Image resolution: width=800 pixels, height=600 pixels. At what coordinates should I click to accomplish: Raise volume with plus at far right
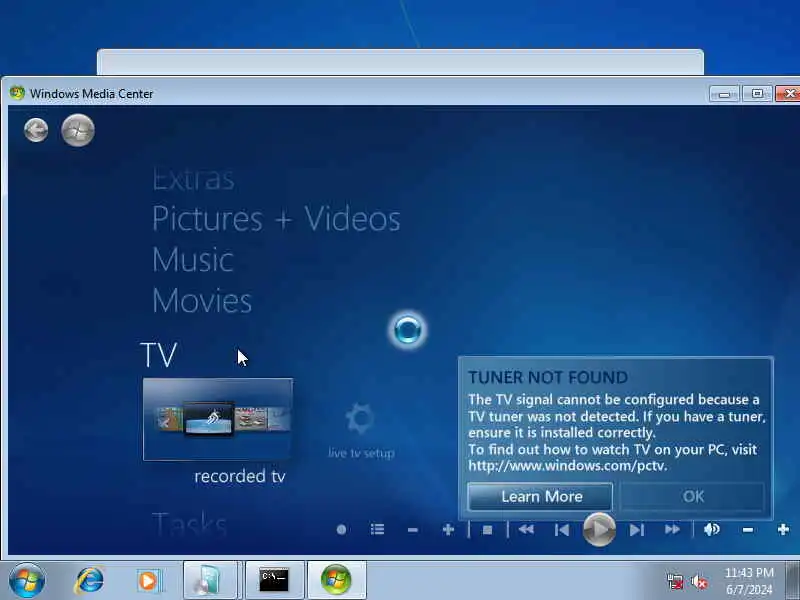pyautogui.click(x=784, y=530)
